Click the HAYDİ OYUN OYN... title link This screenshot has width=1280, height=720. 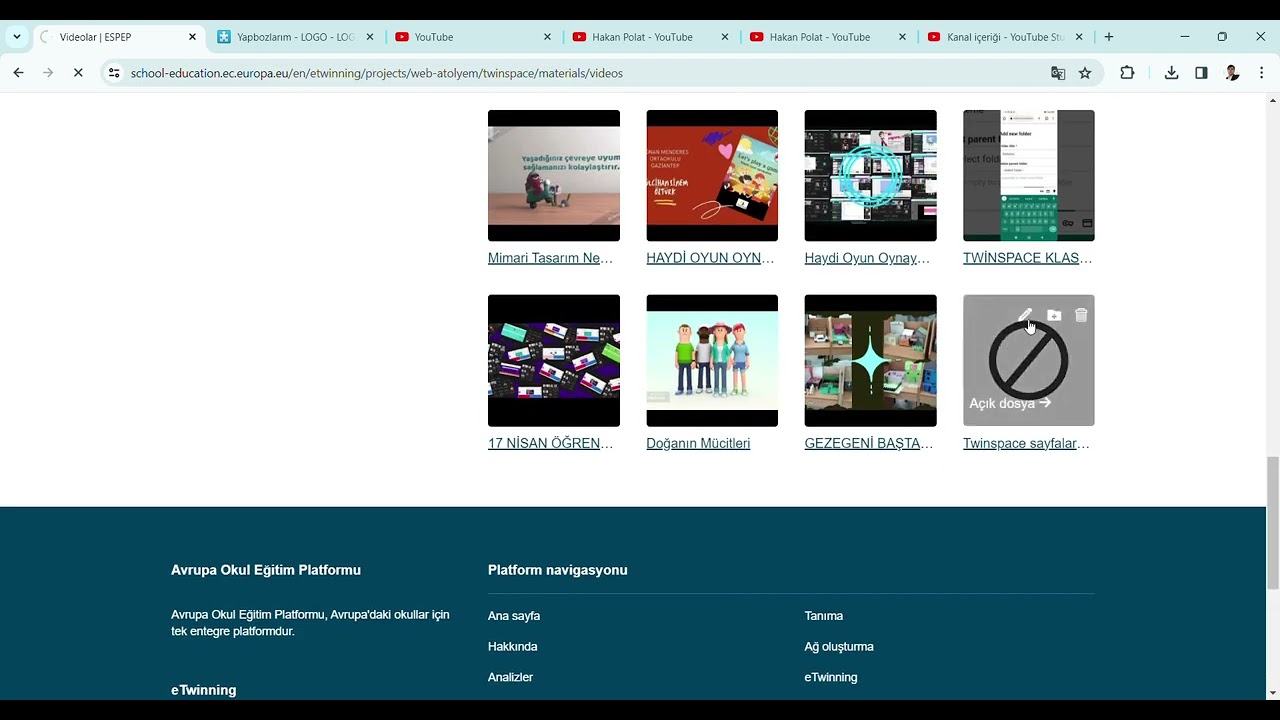pyautogui.click(x=710, y=258)
